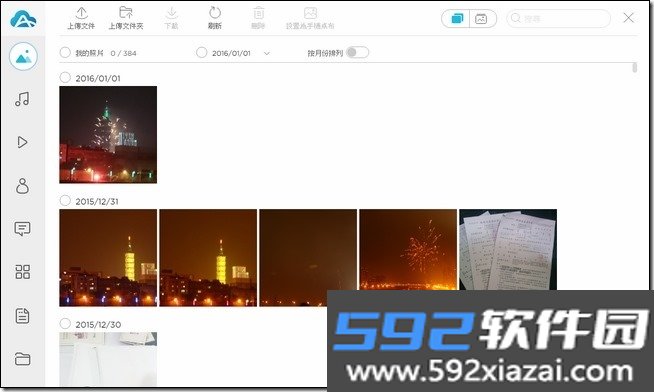Open the 2015/12/30 white photo
654x392 pixels.
click(x=108, y=359)
